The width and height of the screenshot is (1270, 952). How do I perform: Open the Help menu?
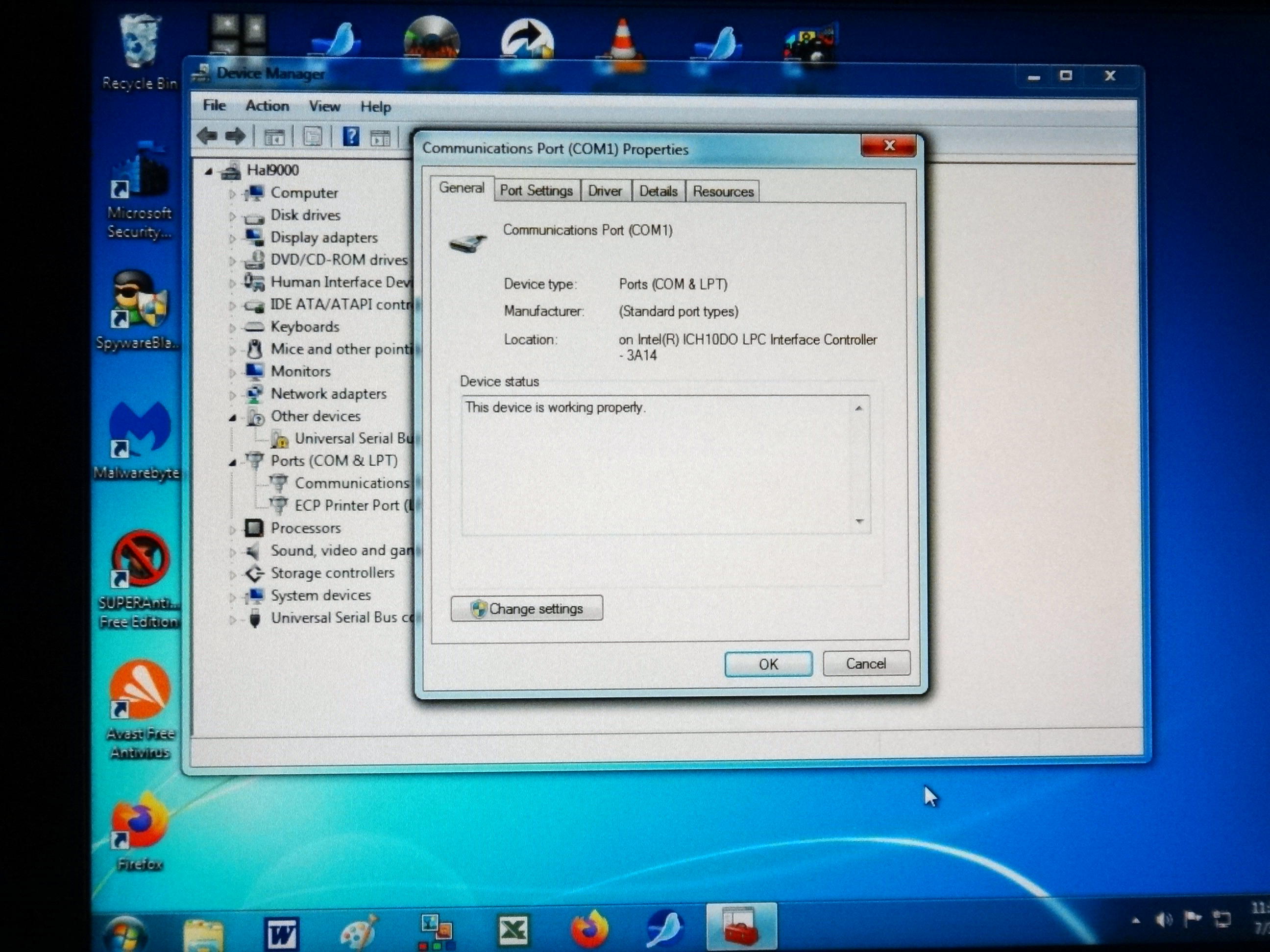(375, 107)
